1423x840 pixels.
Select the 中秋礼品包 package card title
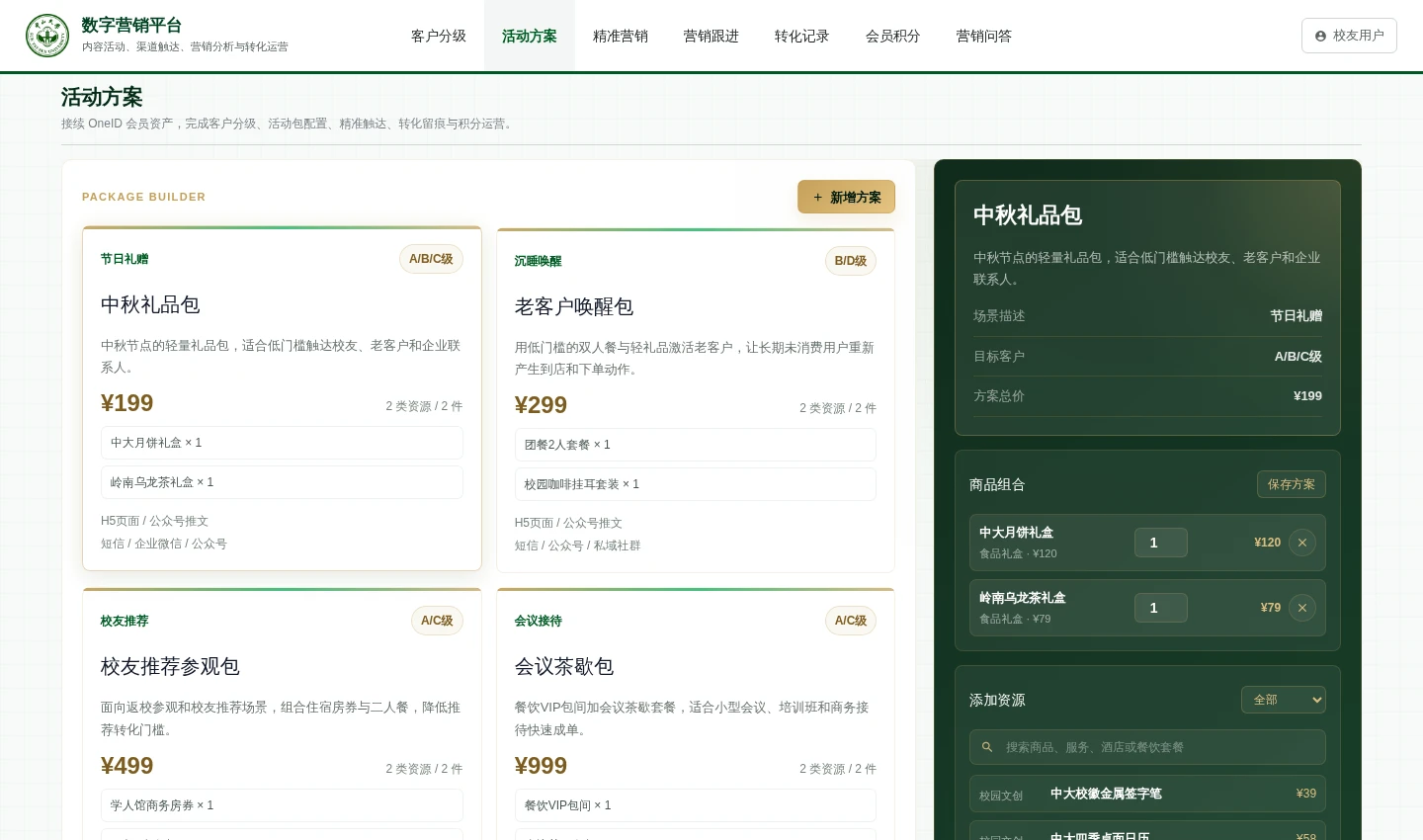pos(150,304)
